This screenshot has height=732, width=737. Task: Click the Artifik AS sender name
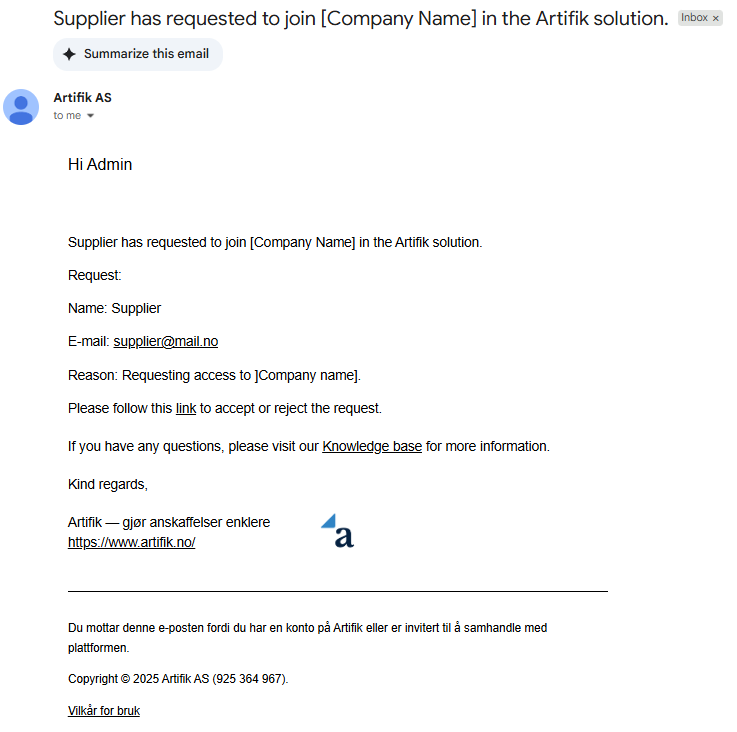[x=82, y=98]
